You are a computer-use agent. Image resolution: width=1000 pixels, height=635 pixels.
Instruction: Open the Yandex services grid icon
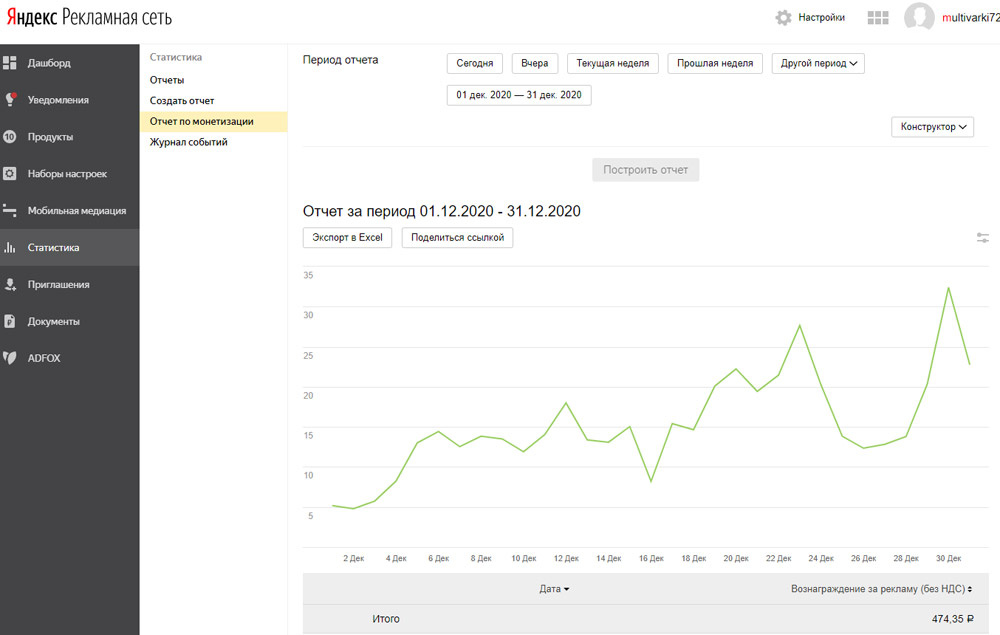(x=878, y=18)
